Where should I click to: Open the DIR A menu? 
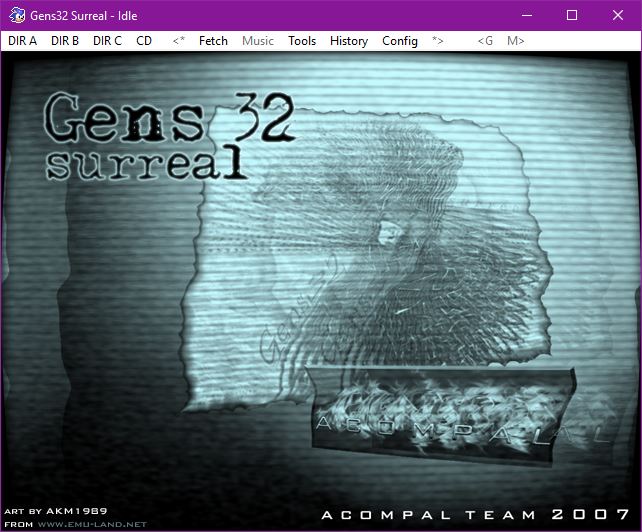tap(23, 41)
